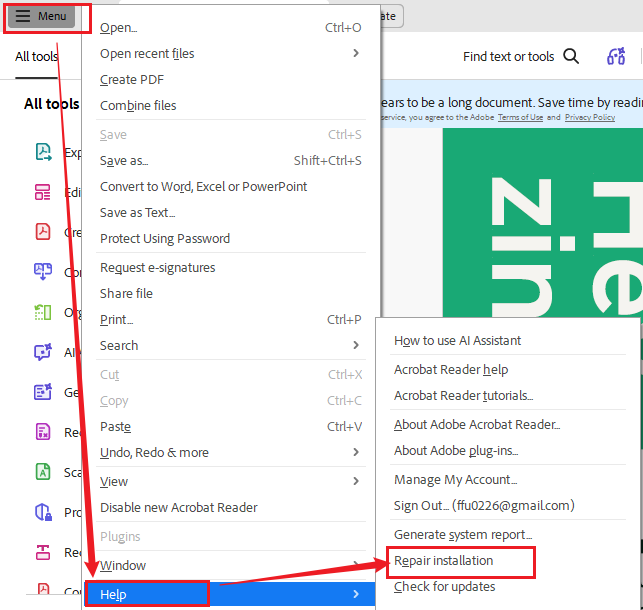Click the Export PDF tool icon
This screenshot has width=643, height=610.
[x=43, y=152]
